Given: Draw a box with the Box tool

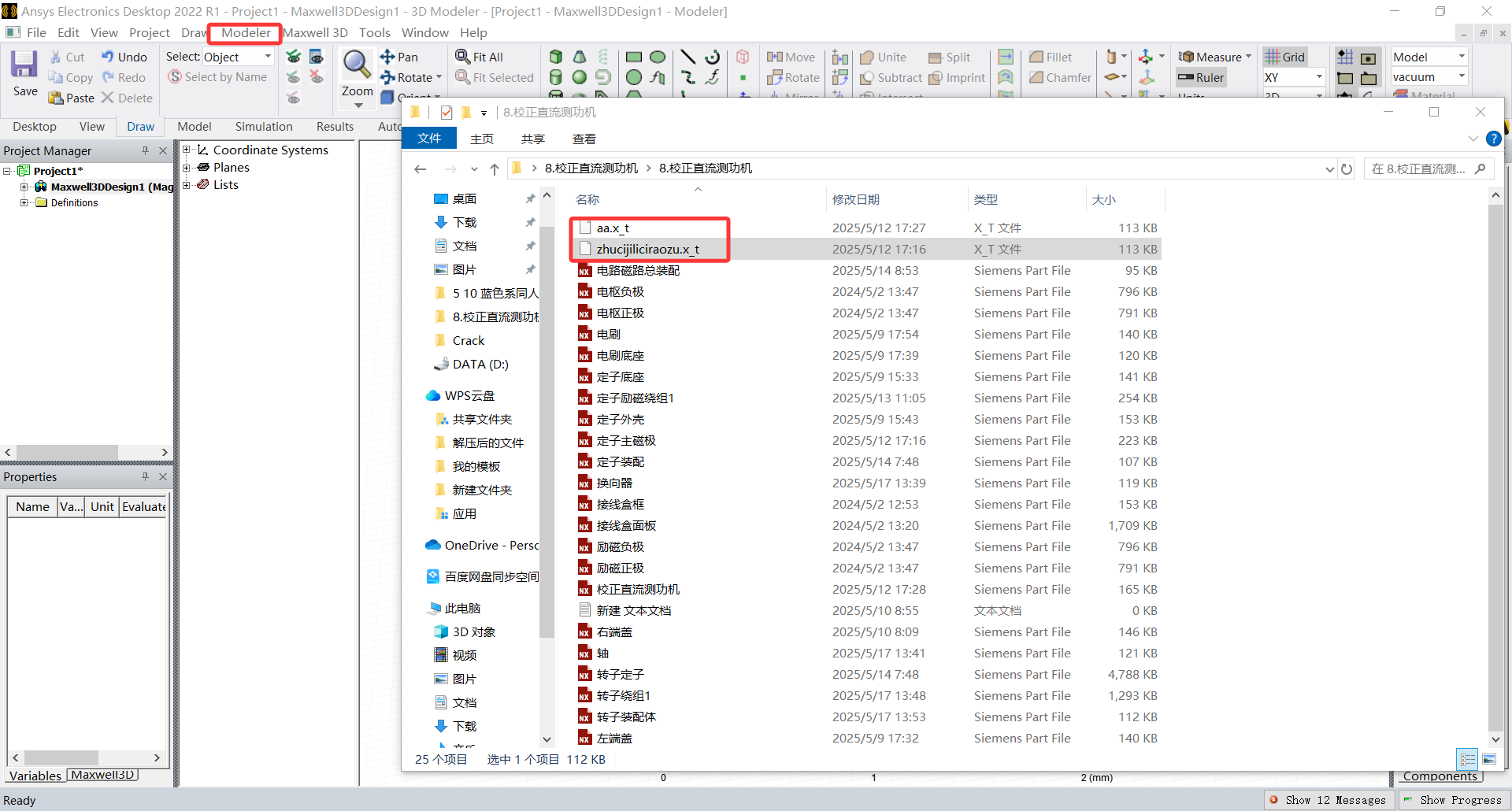Looking at the screenshot, I should click(556, 57).
